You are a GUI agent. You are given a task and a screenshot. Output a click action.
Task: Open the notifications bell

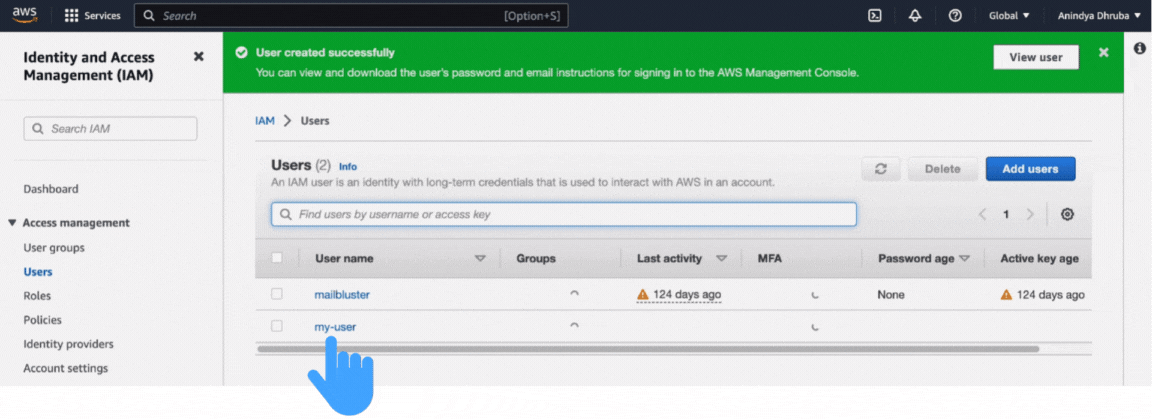point(915,15)
